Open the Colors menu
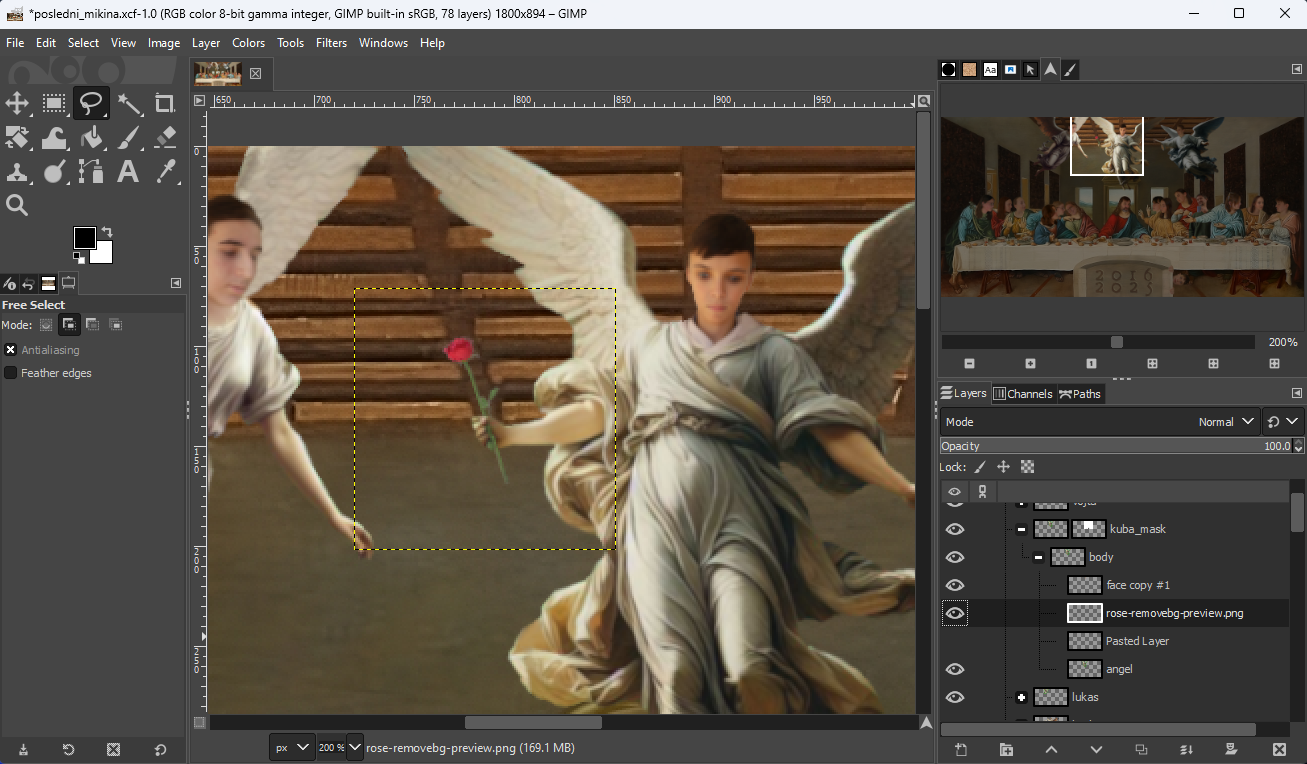This screenshot has height=764, width=1307. pos(248,43)
